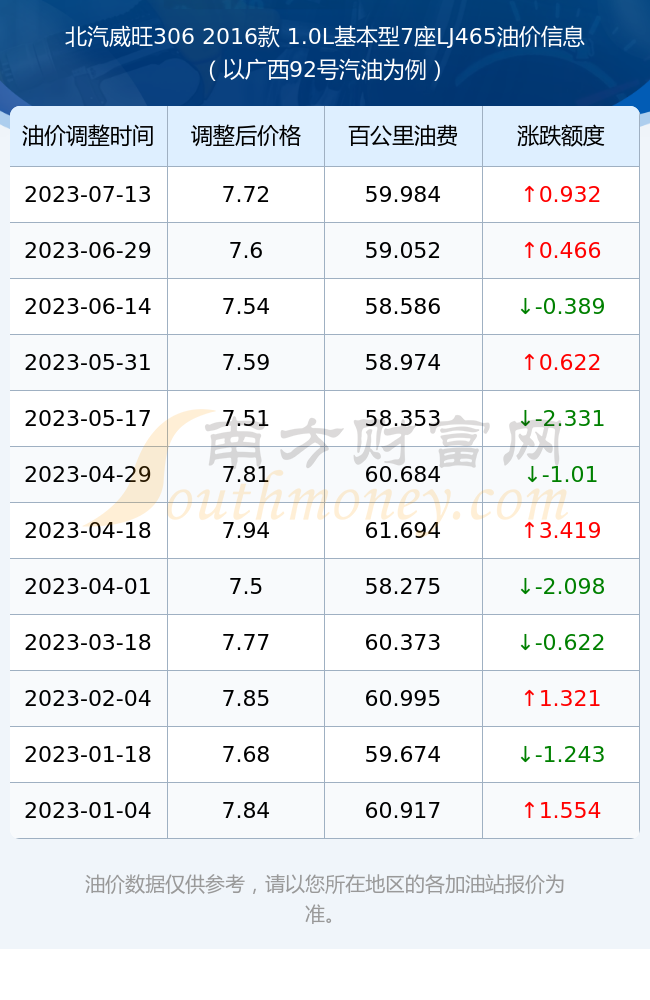Click the 油价调整时间 column header

click(88, 136)
